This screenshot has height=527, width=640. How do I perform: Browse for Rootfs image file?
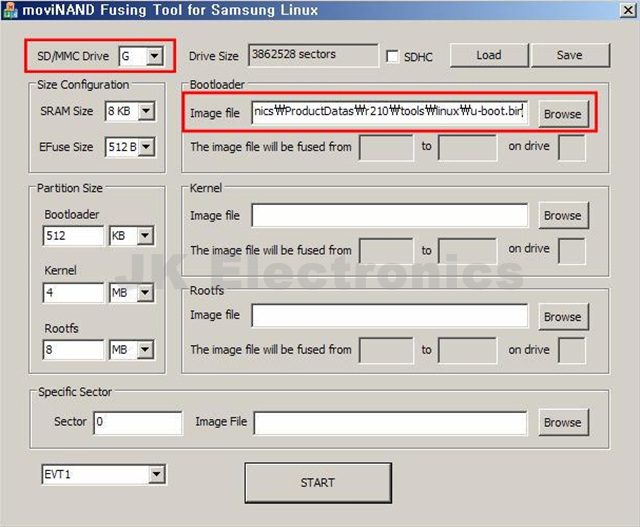pyautogui.click(x=563, y=316)
